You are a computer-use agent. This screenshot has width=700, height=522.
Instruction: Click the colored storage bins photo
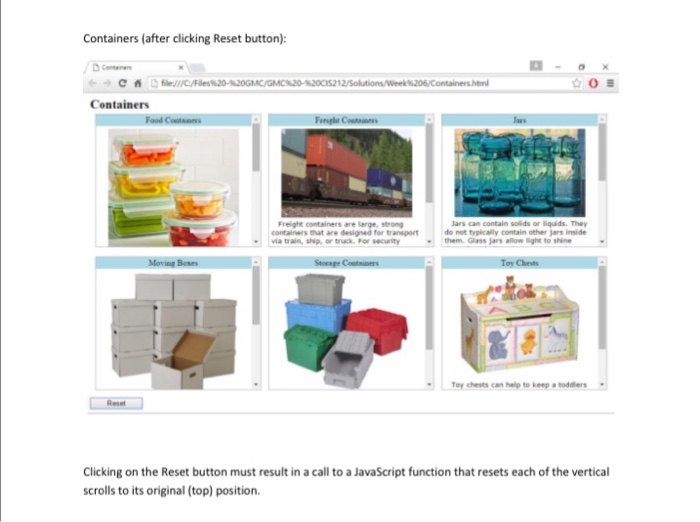346,331
